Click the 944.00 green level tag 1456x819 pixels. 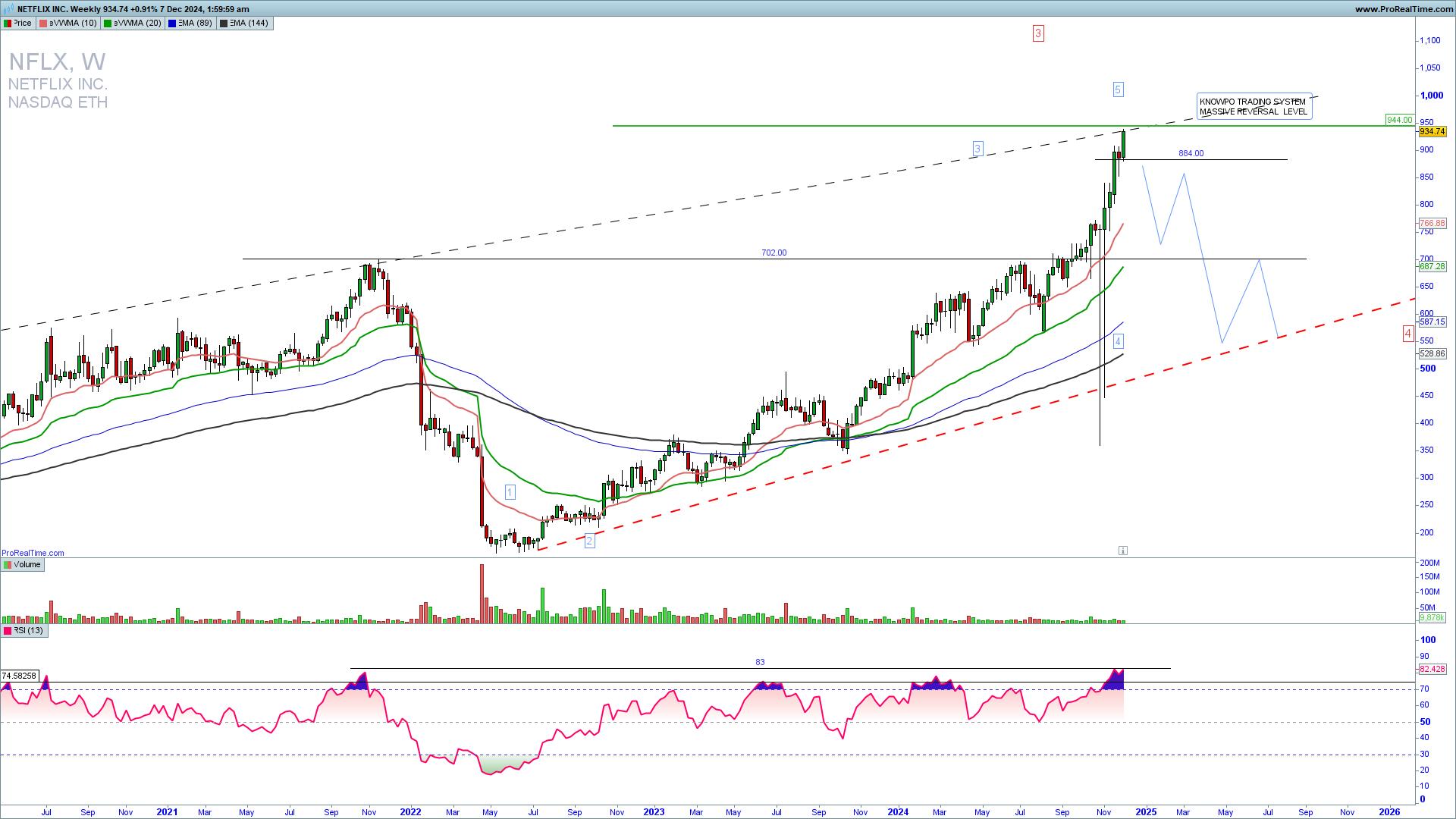coord(1400,120)
